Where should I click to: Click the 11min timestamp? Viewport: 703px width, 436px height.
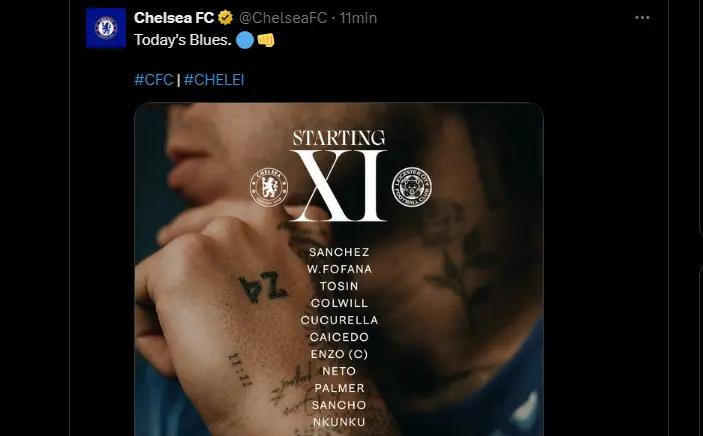coord(357,18)
